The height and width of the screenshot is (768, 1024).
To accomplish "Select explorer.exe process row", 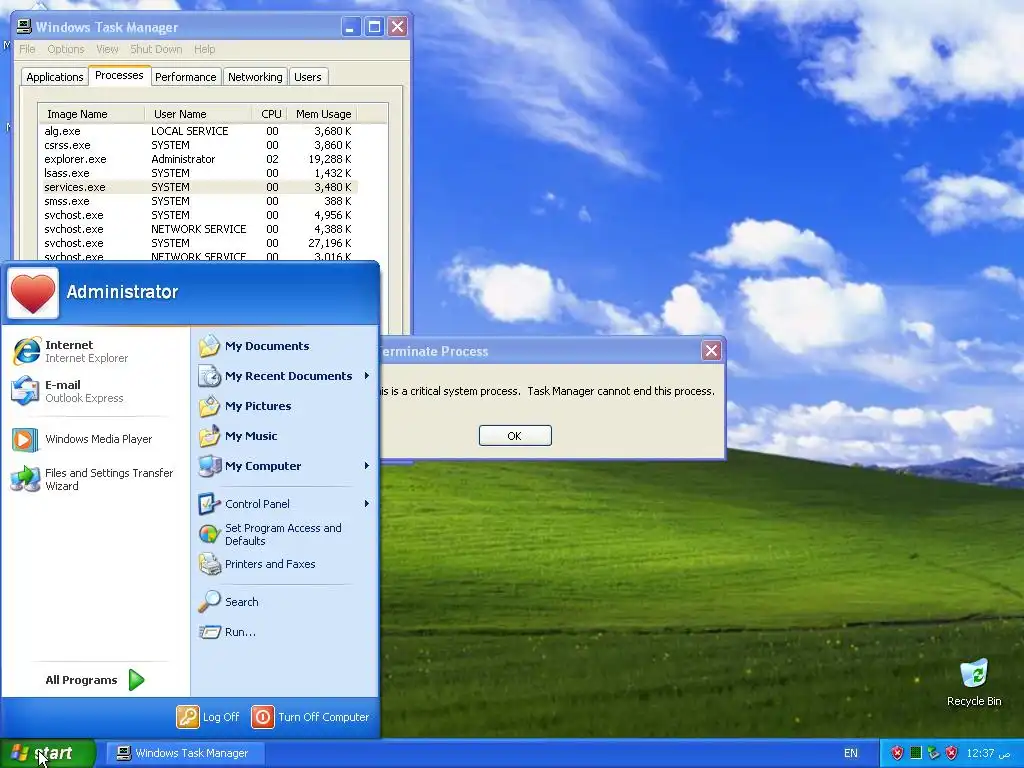I will pos(198,159).
